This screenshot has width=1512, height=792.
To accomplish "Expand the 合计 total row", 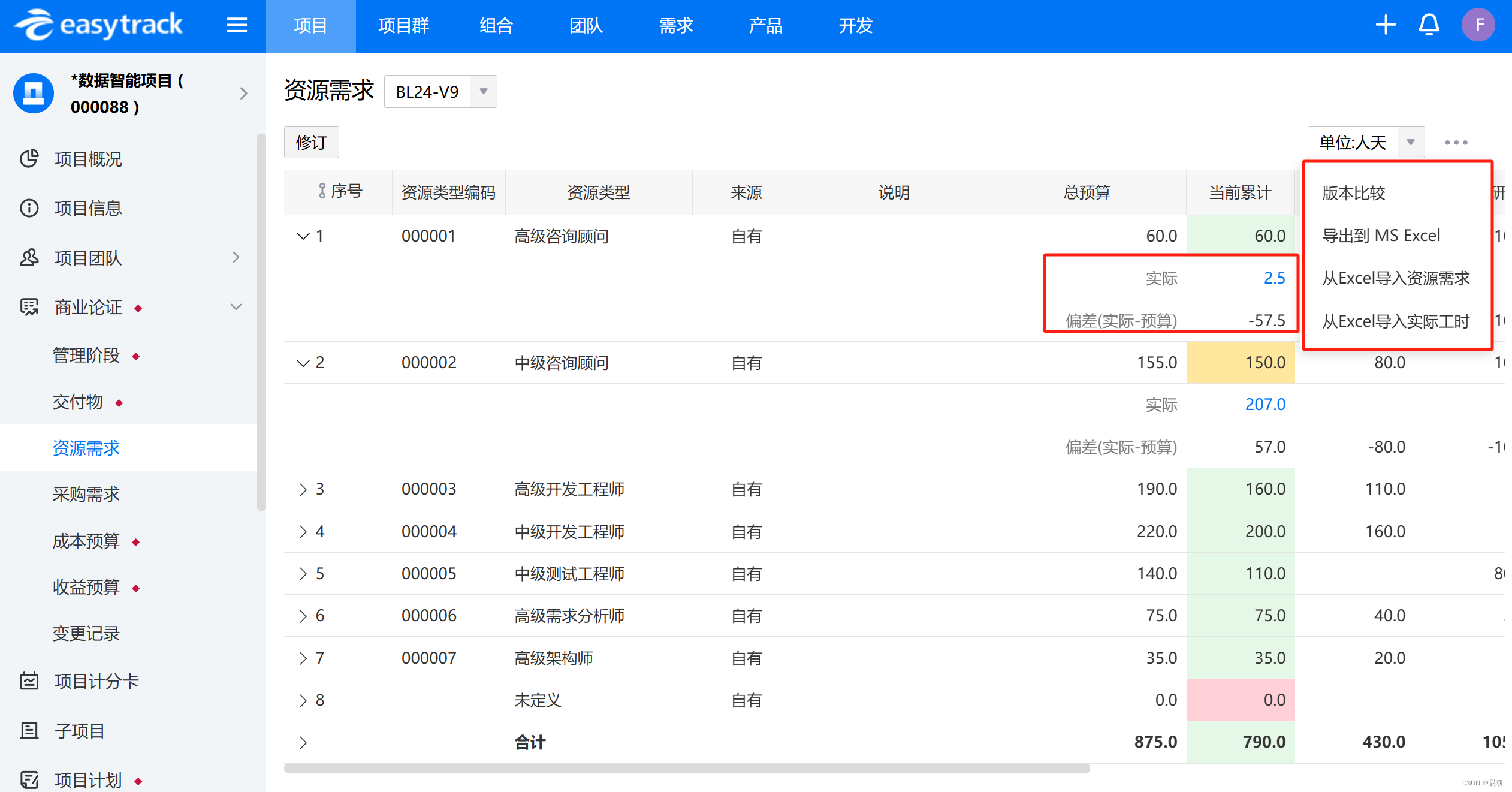I will pyautogui.click(x=303, y=743).
